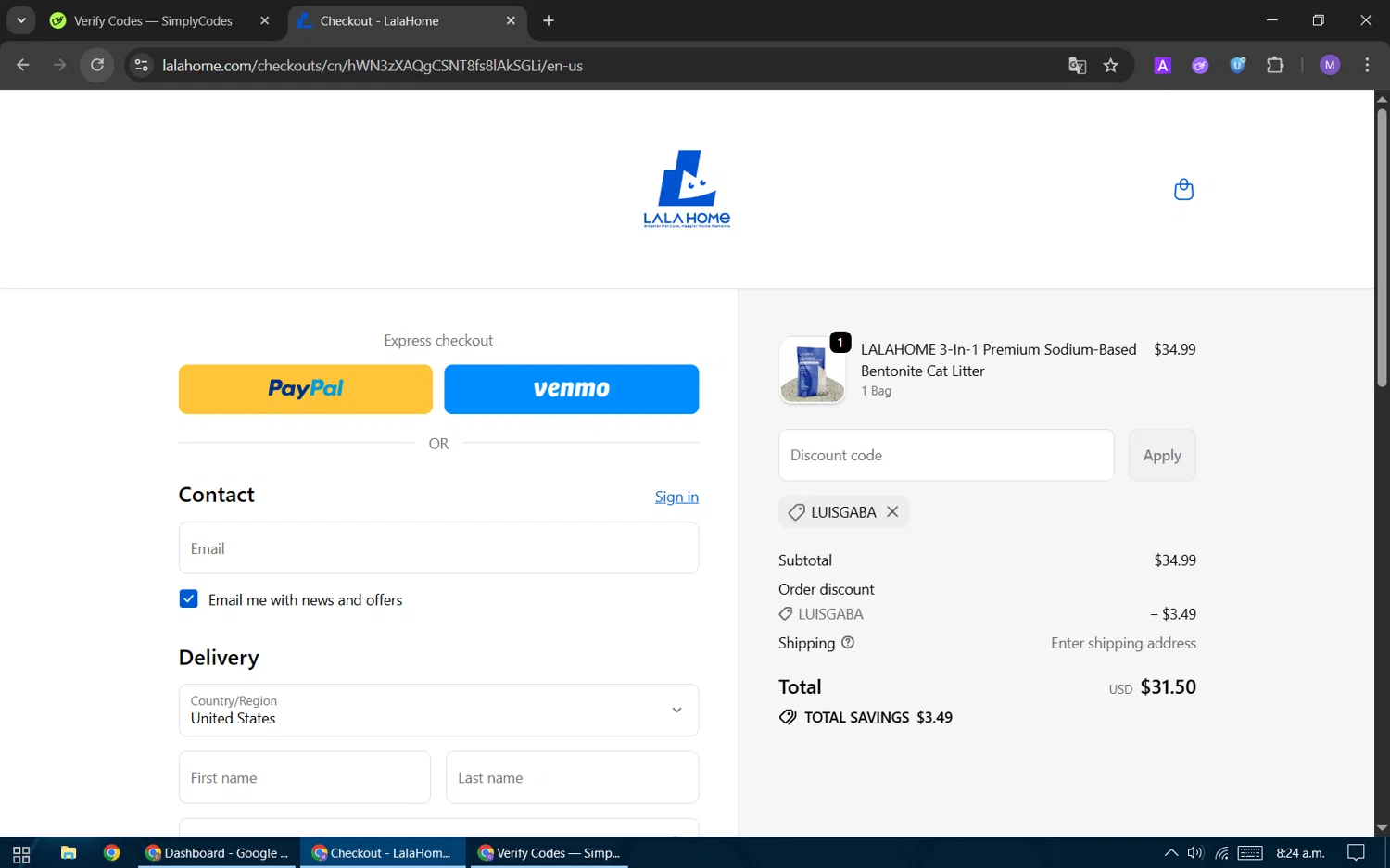This screenshot has height=868, width=1390.
Task: Switch to Verify Codes — SimplyCodes tab
Action: point(153,20)
